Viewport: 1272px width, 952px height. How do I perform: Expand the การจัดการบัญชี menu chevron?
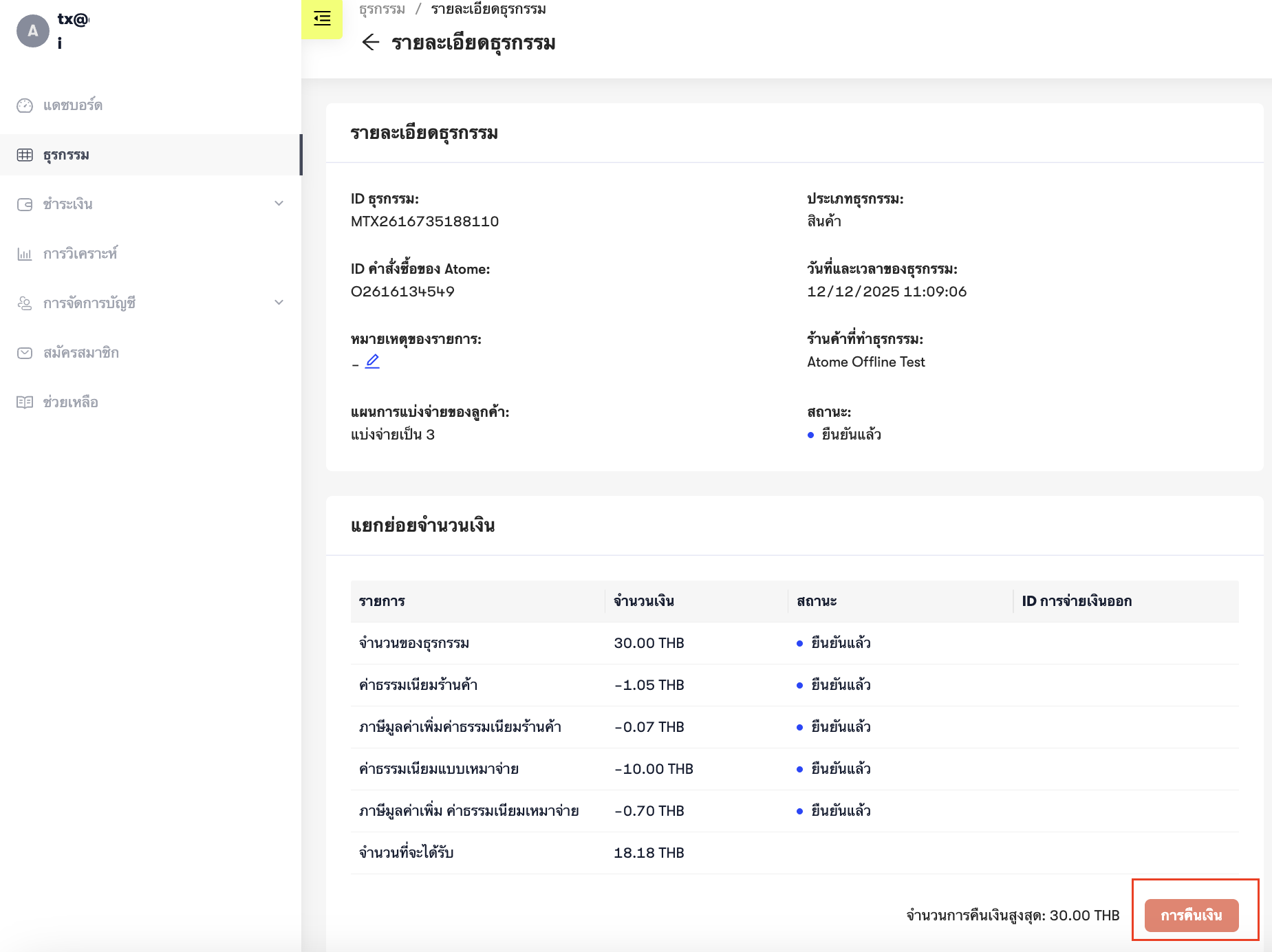click(x=279, y=303)
